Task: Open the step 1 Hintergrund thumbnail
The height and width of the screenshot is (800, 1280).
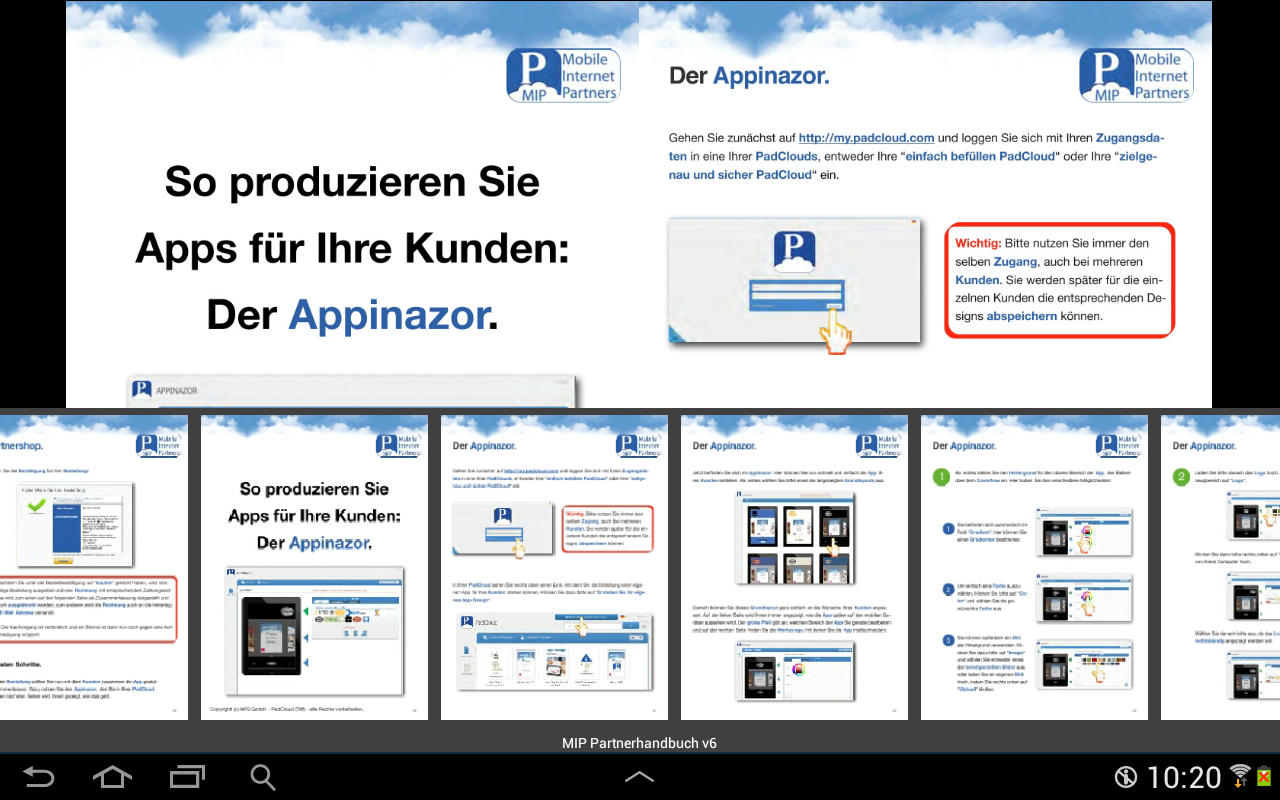Action: point(1034,567)
